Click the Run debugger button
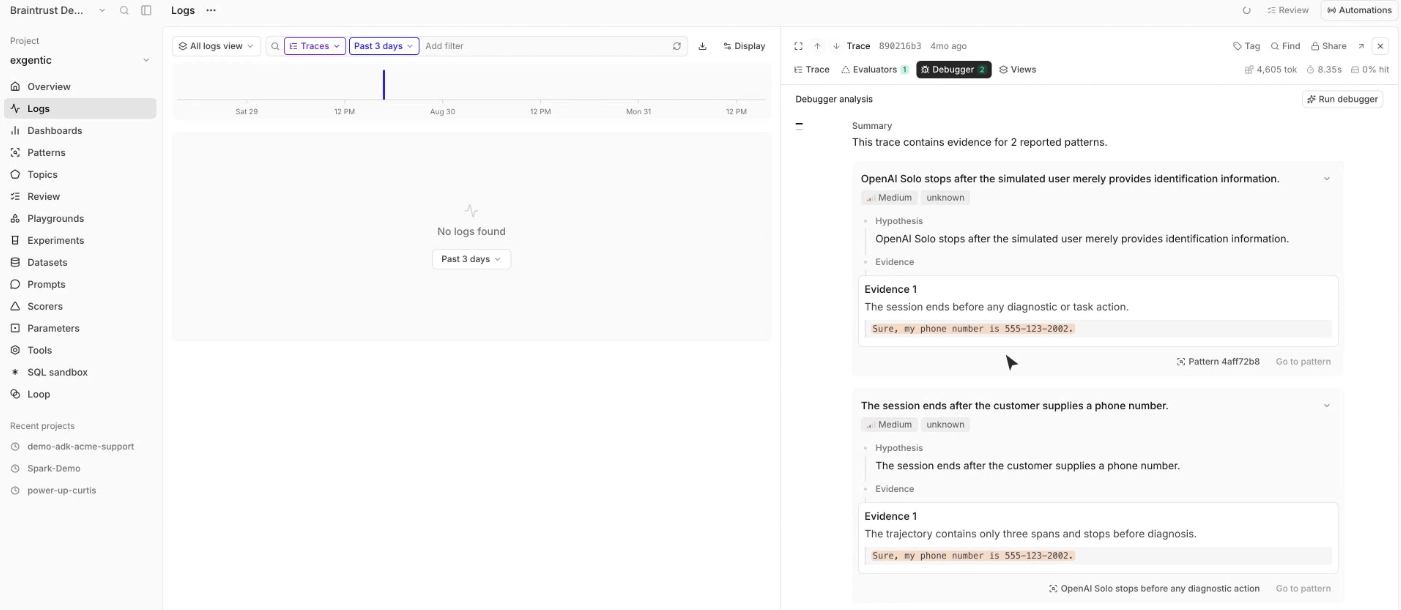The image size is (1401, 610). coord(1342,99)
